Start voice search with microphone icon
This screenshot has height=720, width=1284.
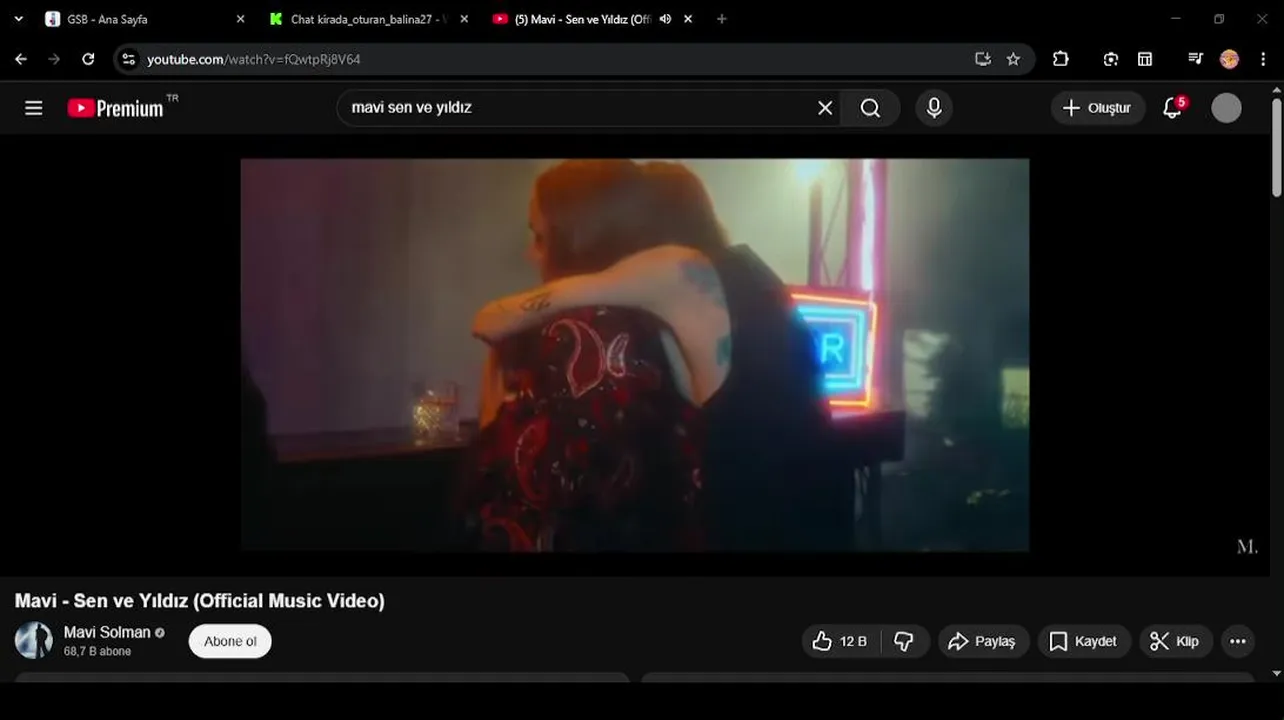[934, 108]
